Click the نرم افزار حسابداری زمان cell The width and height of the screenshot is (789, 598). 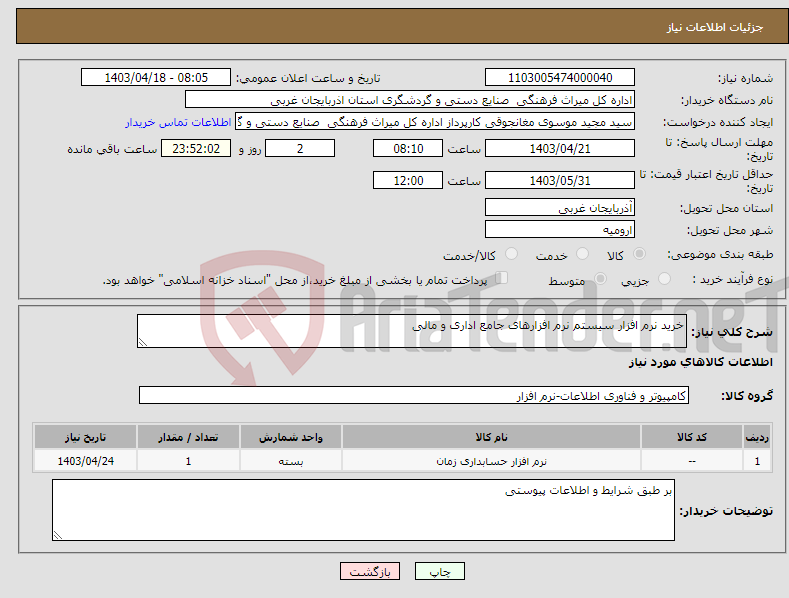(x=491, y=461)
